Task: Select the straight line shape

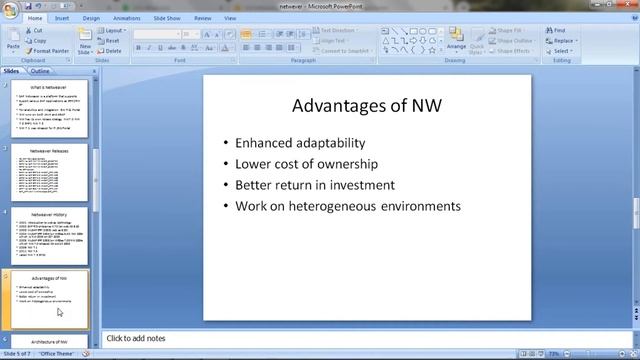Action: point(395,31)
